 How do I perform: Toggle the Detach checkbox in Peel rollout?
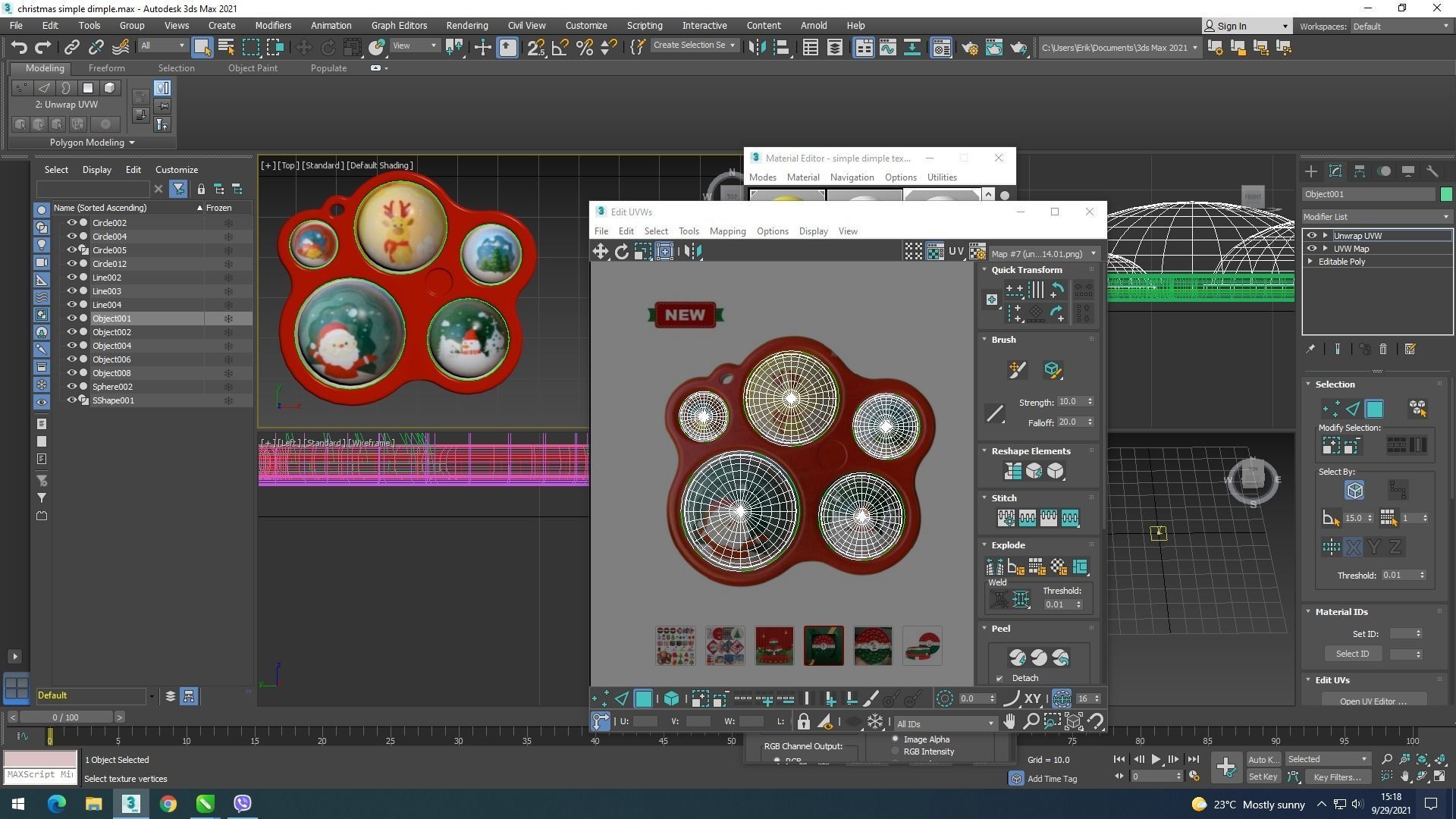point(999,679)
